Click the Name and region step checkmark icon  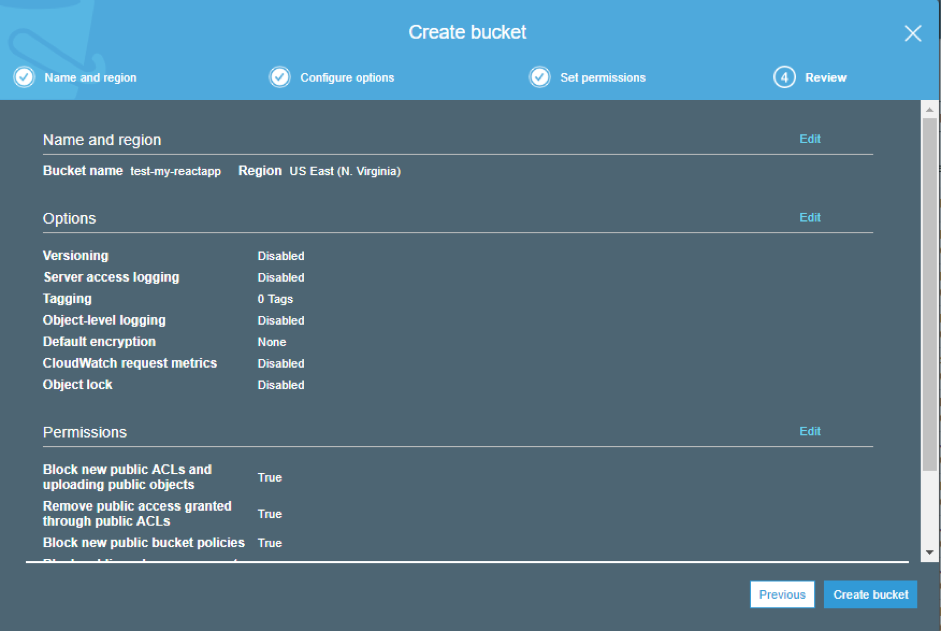click(x=23, y=77)
